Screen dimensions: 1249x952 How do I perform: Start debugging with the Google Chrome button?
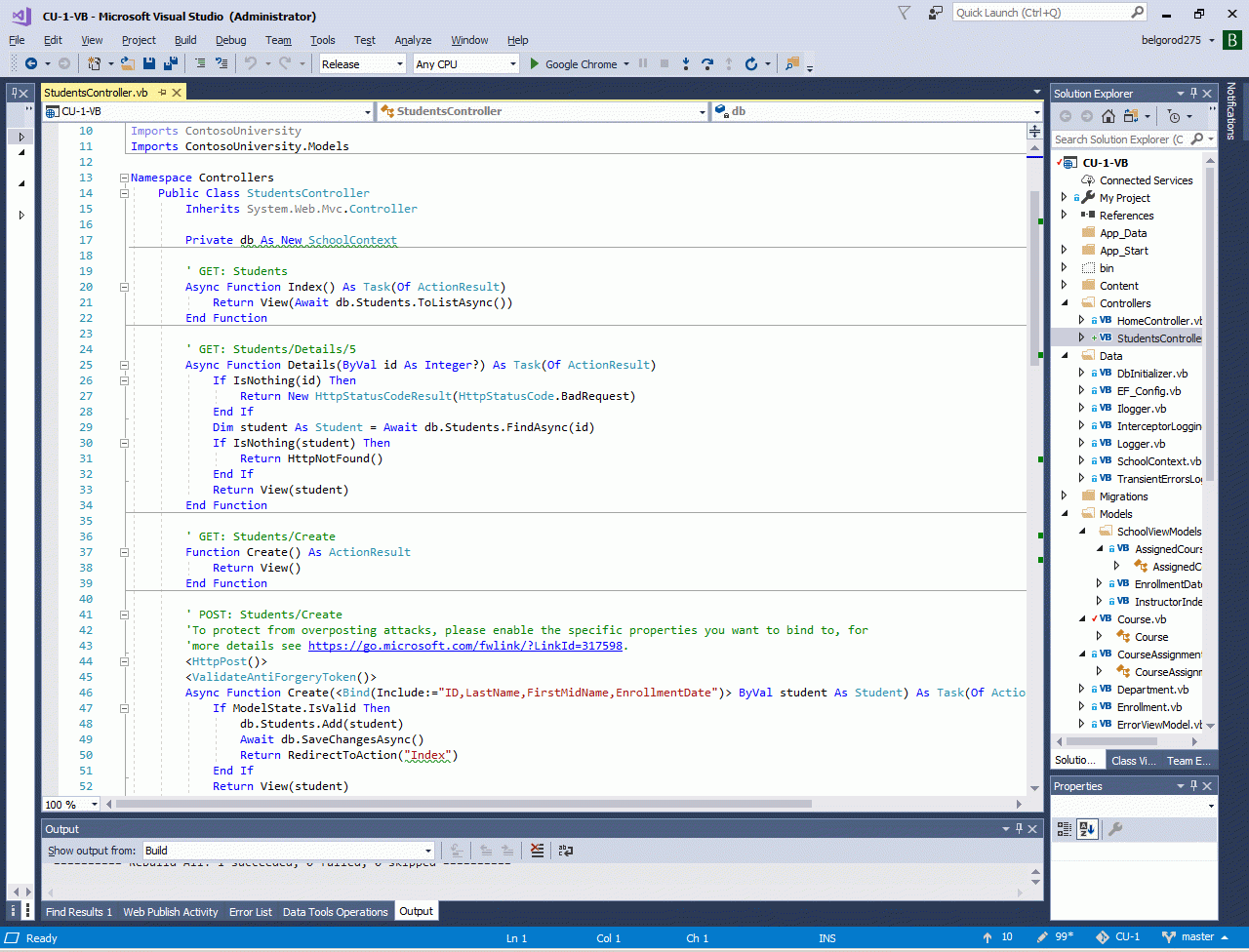574,64
